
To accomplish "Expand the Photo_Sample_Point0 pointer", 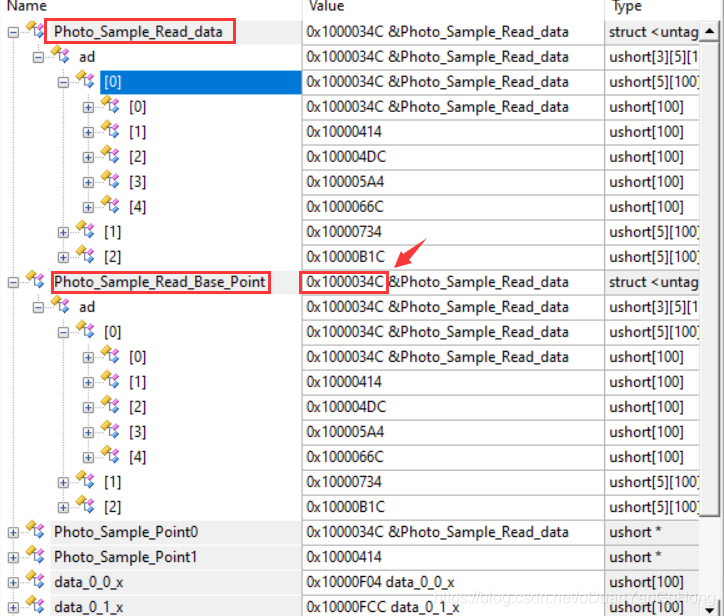I will 13,532.
